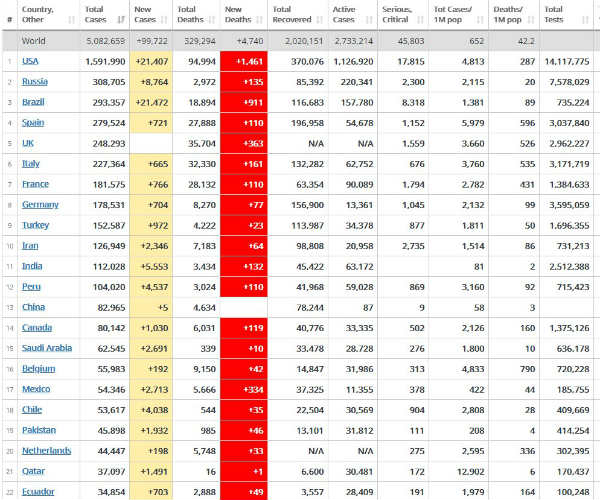Open the Peru country link
This screenshot has height=500, width=600.
pyautogui.click(x=31, y=287)
